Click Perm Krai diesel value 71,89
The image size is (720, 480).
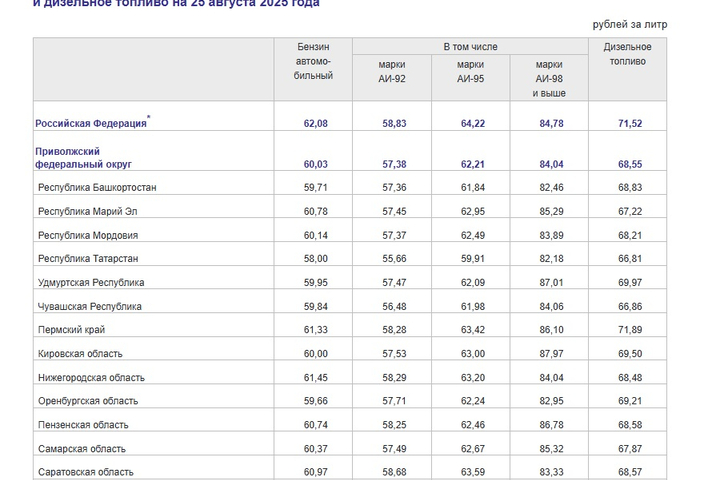pos(630,330)
